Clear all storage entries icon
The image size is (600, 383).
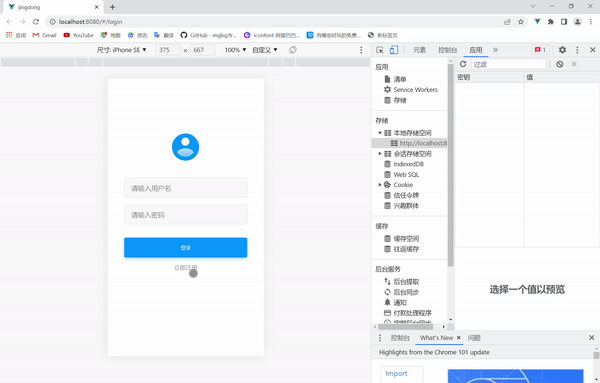[559, 64]
